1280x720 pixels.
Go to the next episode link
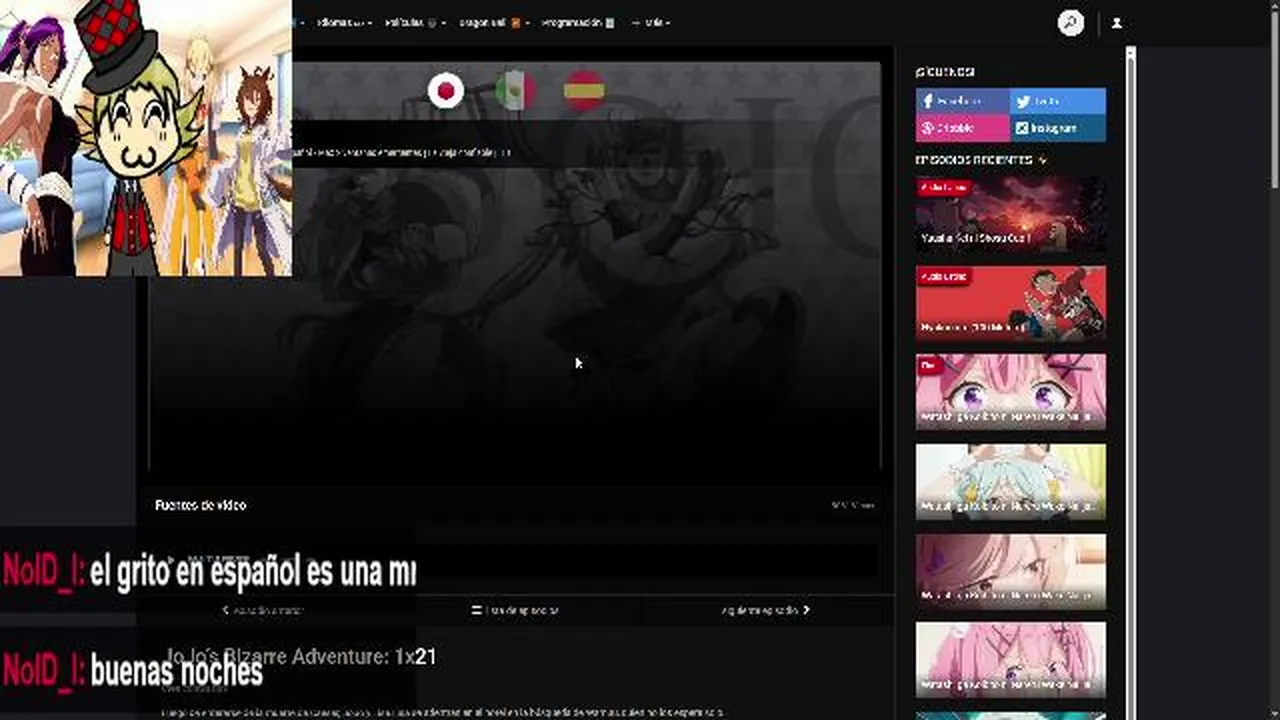(765, 610)
